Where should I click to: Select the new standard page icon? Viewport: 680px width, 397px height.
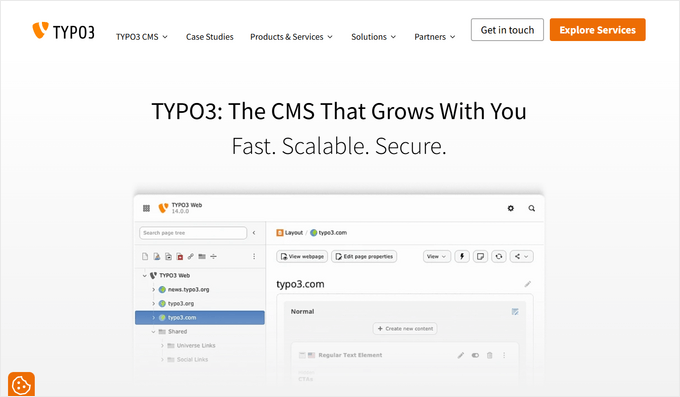click(x=145, y=256)
